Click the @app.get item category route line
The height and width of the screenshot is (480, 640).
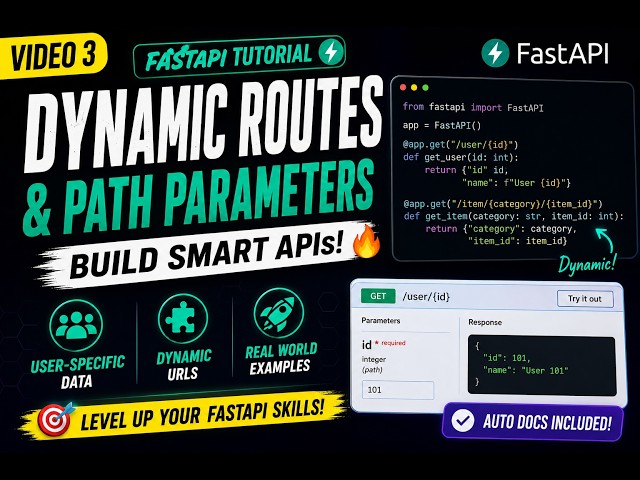(x=503, y=204)
